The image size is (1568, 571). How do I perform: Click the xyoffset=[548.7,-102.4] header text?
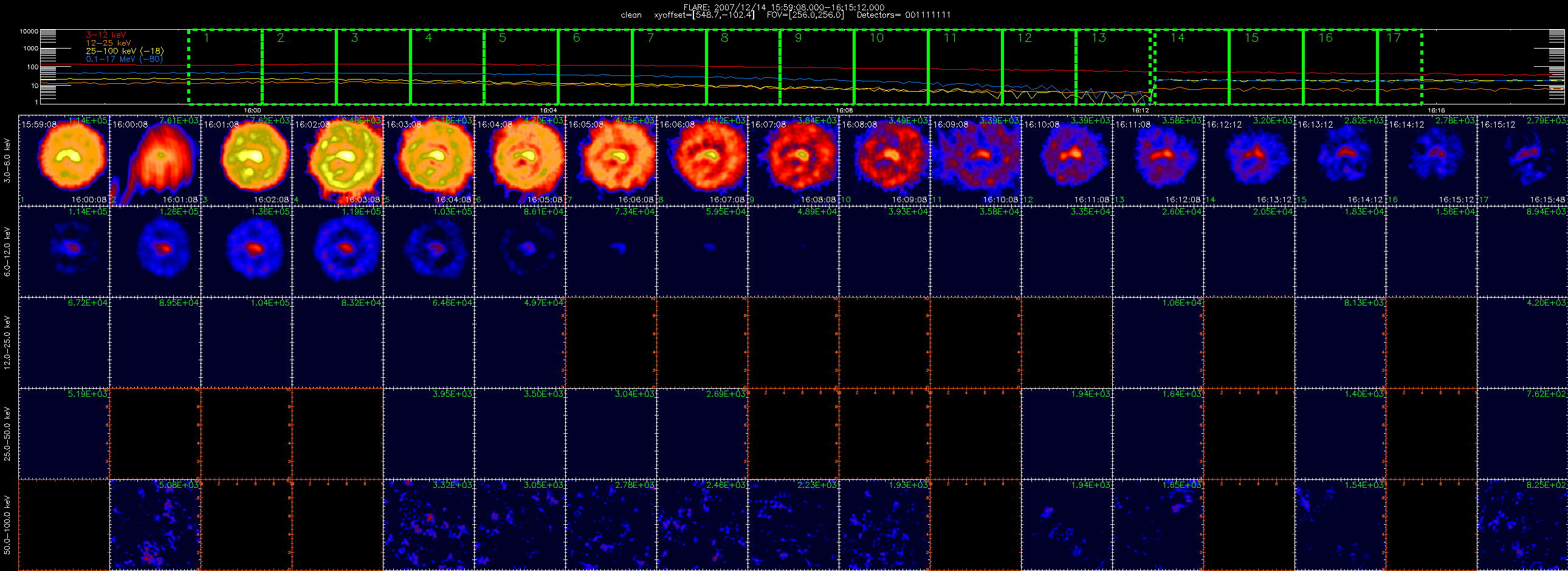click(x=704, y=15)
